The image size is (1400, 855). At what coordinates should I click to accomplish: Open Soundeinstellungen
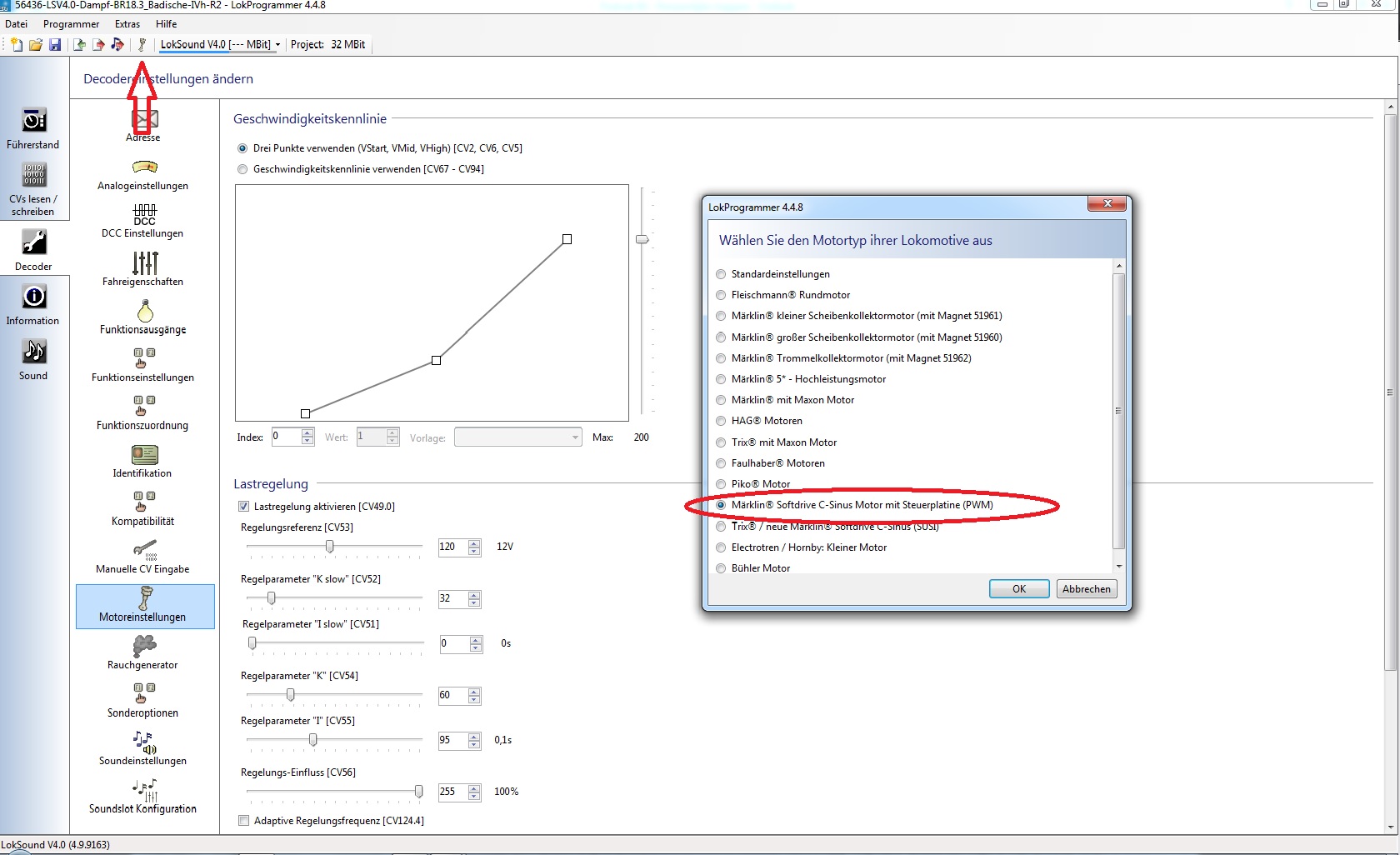point(143,748)
